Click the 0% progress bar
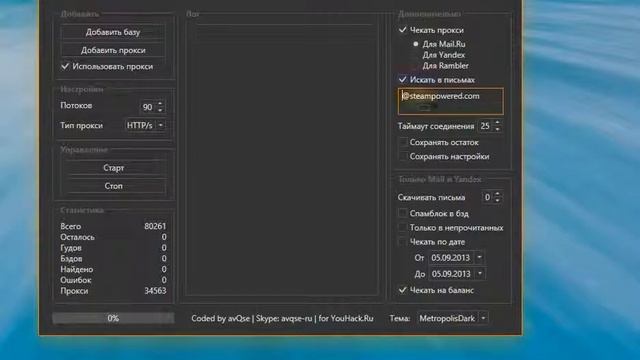The image size is (640, 360). point(113,318)
